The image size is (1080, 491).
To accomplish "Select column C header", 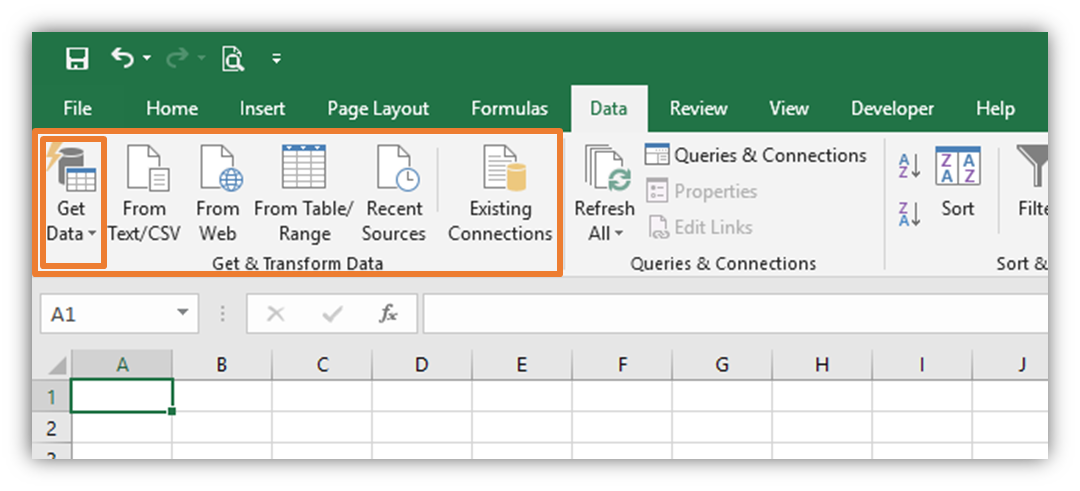I will click(322, 365).
